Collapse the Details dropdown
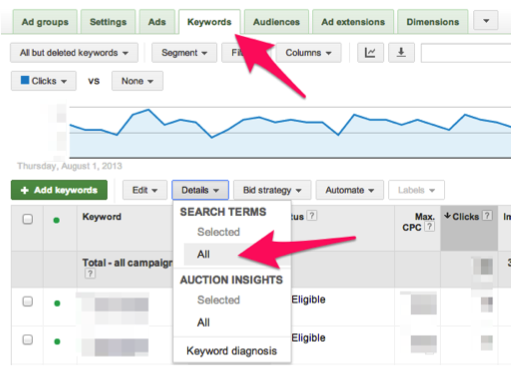This screenshot has width=512, height=366. click(200, 190)
